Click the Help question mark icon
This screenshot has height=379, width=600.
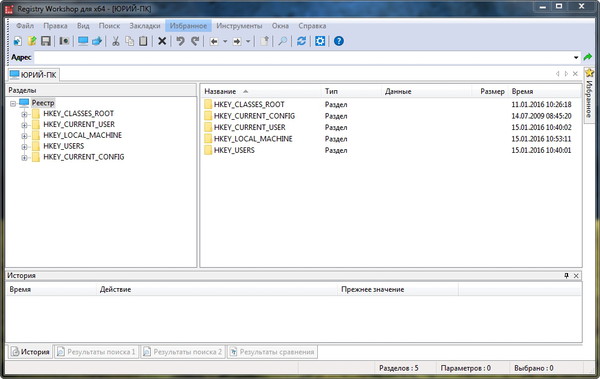(x=339, y=41)
